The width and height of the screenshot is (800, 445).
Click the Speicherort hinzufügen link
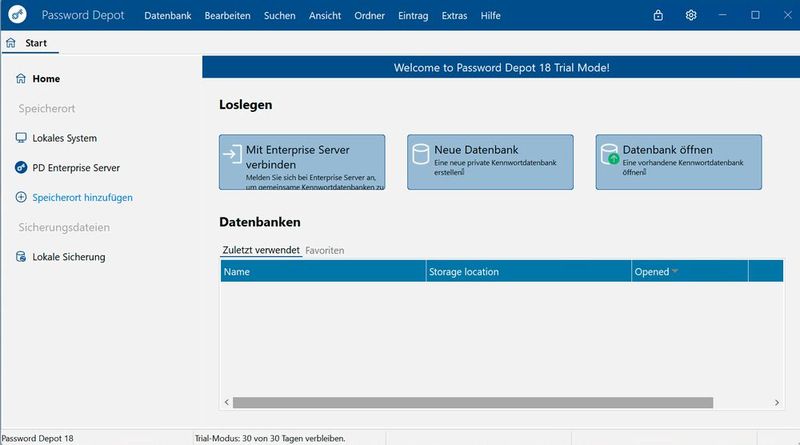click(83, 197)
